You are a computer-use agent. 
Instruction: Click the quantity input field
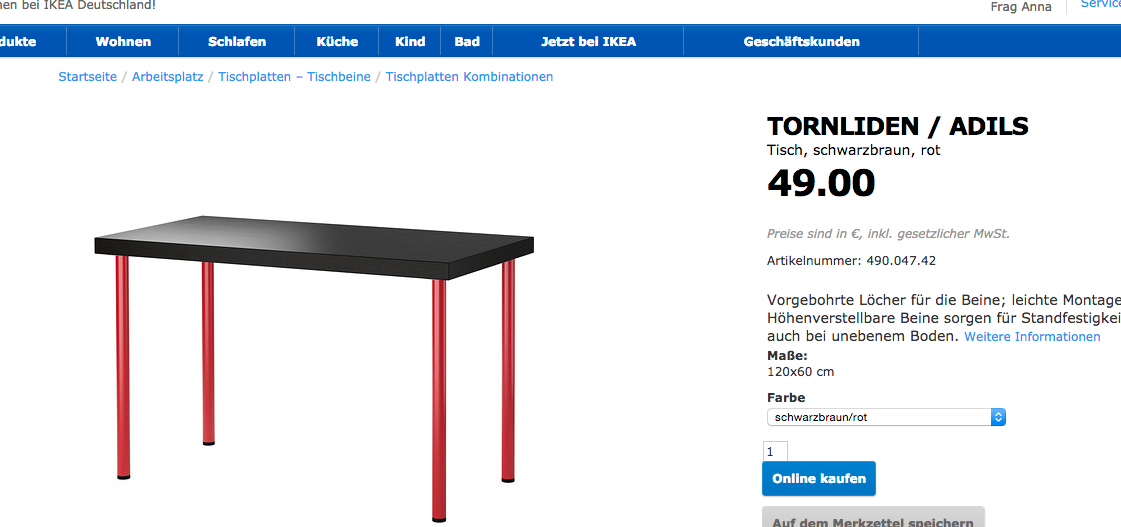pos(776,452)
